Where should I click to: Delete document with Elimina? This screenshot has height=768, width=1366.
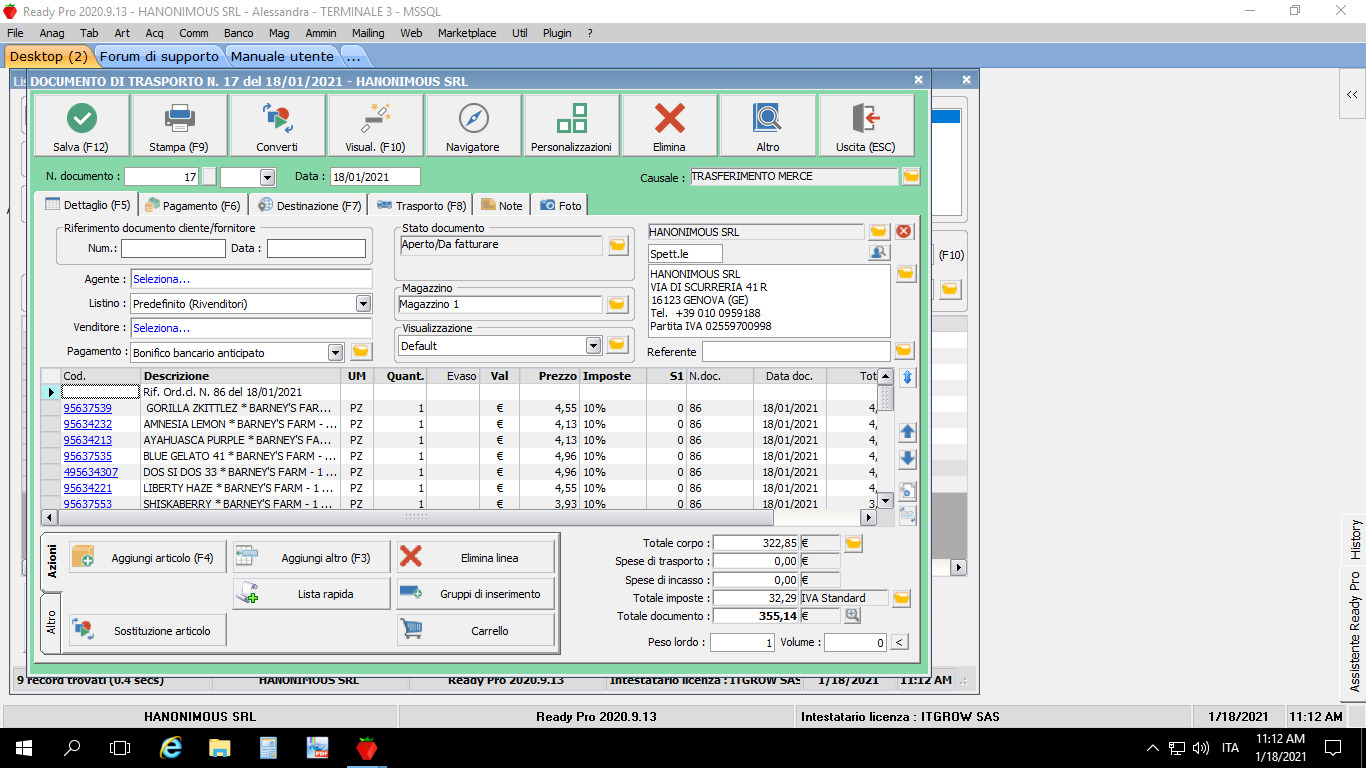point(669,126)
